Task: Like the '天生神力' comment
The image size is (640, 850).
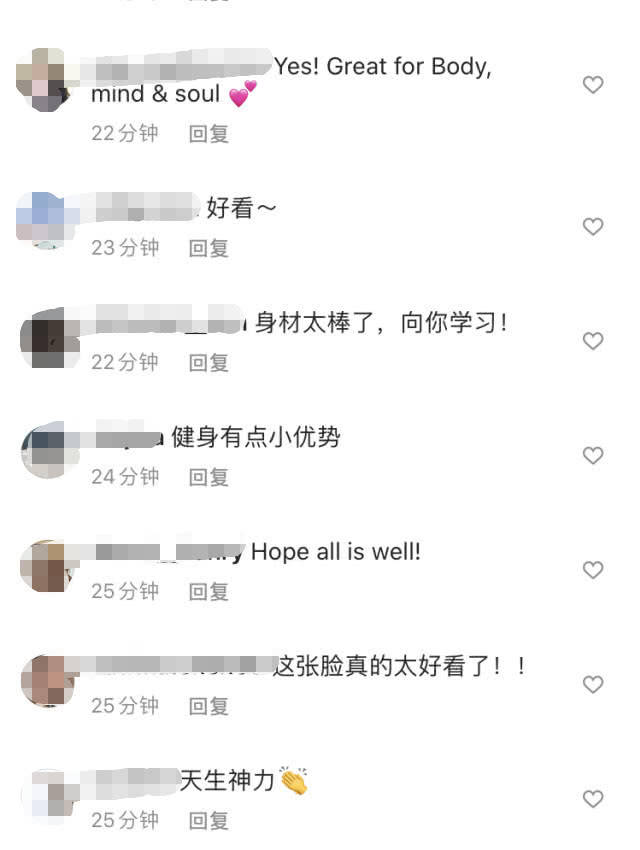Action: point(593,799)
